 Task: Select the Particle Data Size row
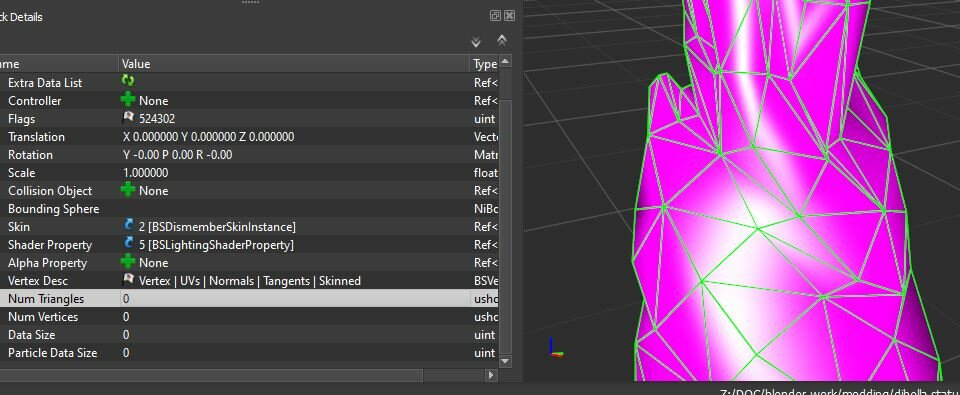coord(248,353)
